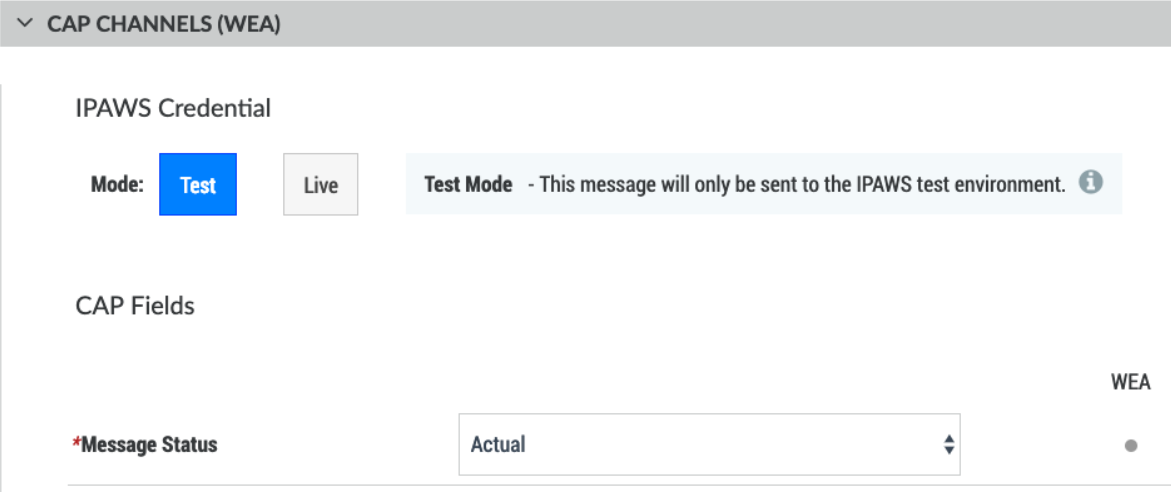Click the CAP CHANNELS (WEA) header title
Viewport: 1171px width, 492px height.
[164, 24]
